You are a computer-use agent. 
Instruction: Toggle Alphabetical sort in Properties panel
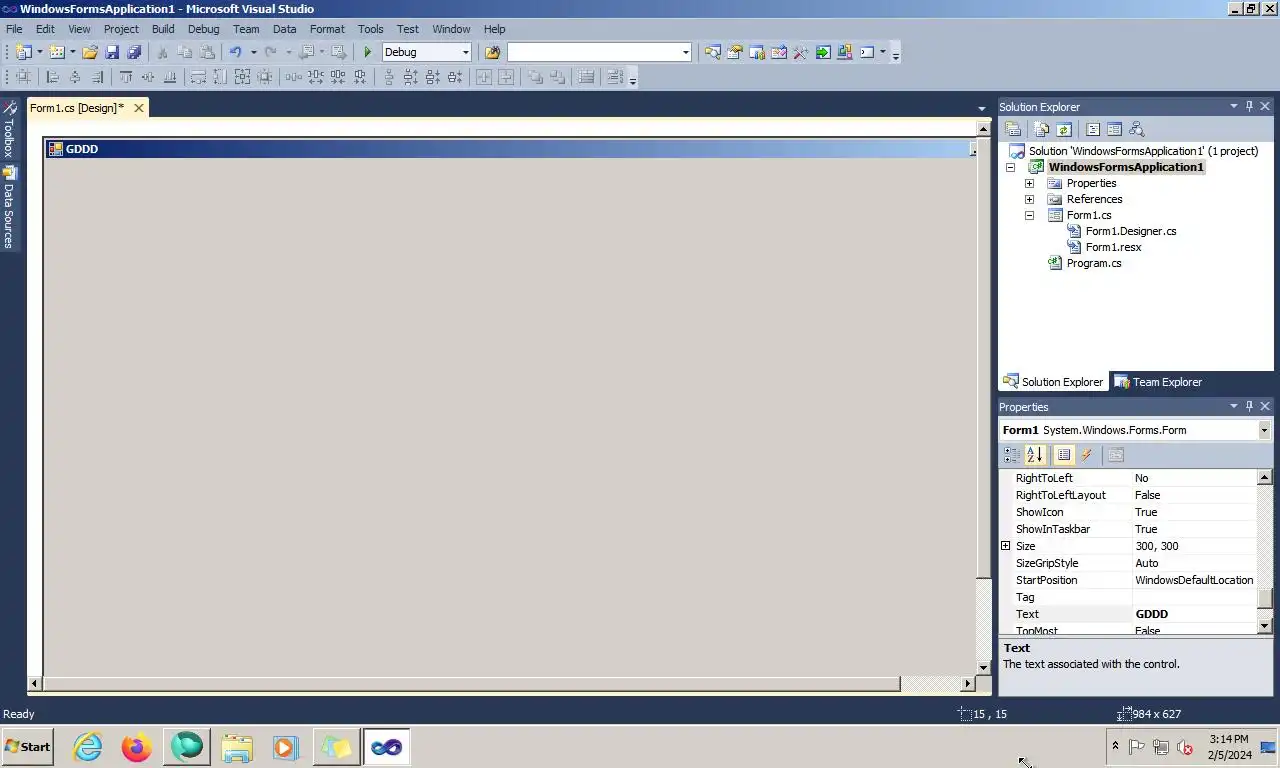coord(1035,455)
